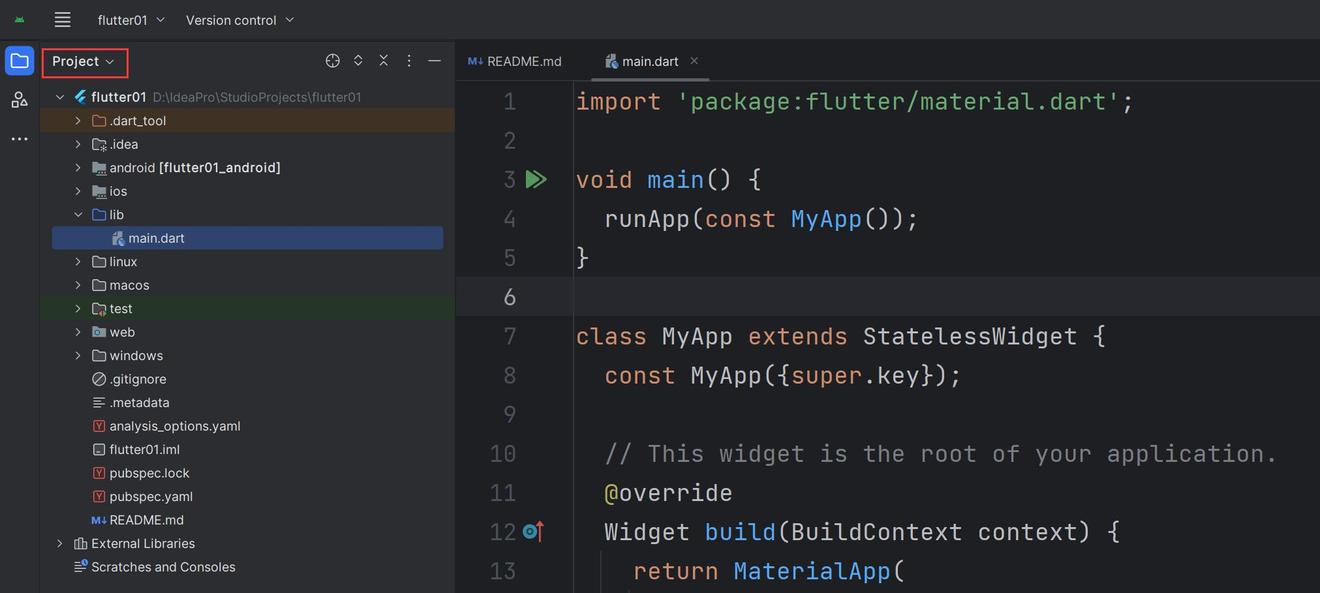
Task: Click the Select Opened File crosshair icon
Action: click(x=333, y=61)
